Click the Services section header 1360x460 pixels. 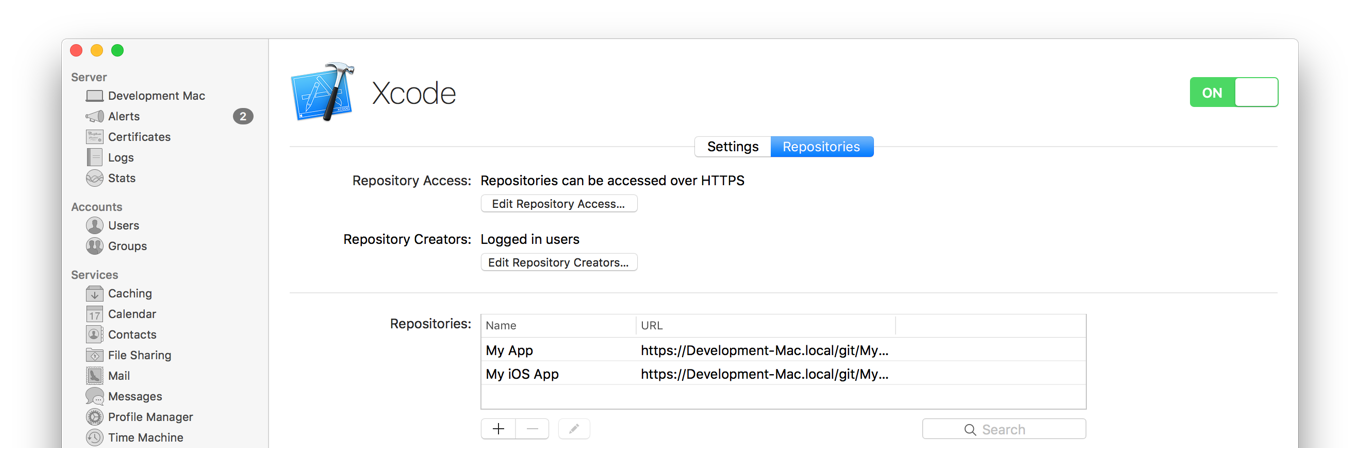coord(95,275)
